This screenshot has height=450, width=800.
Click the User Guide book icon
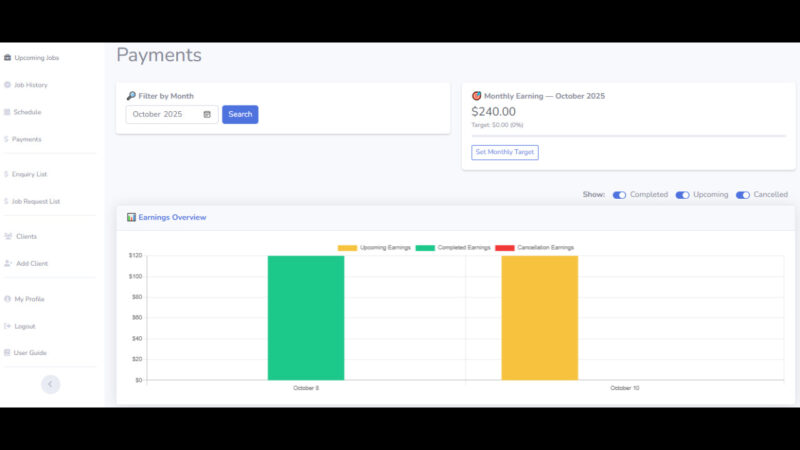tap(7, 353)
